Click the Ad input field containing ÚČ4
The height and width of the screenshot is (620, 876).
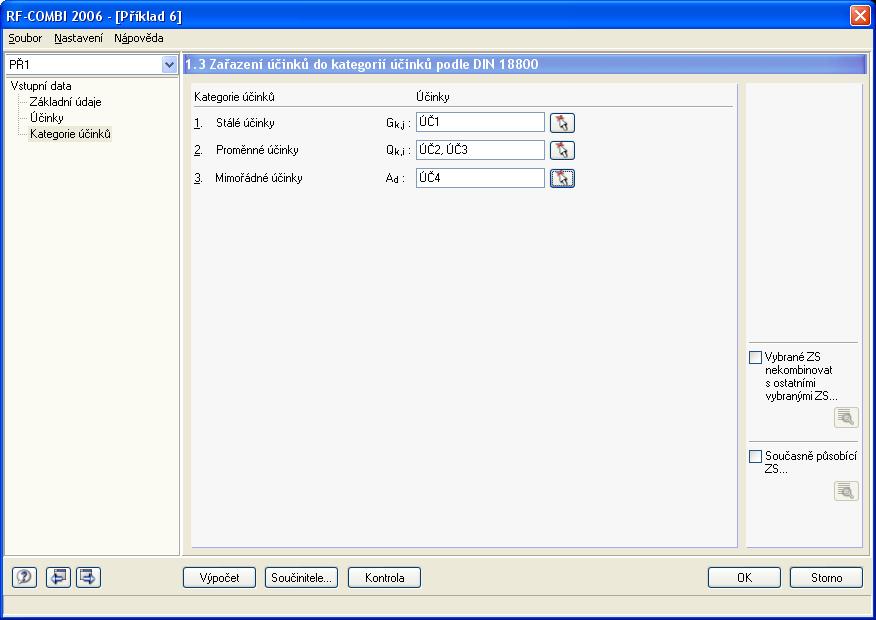[x=480, y=178]
